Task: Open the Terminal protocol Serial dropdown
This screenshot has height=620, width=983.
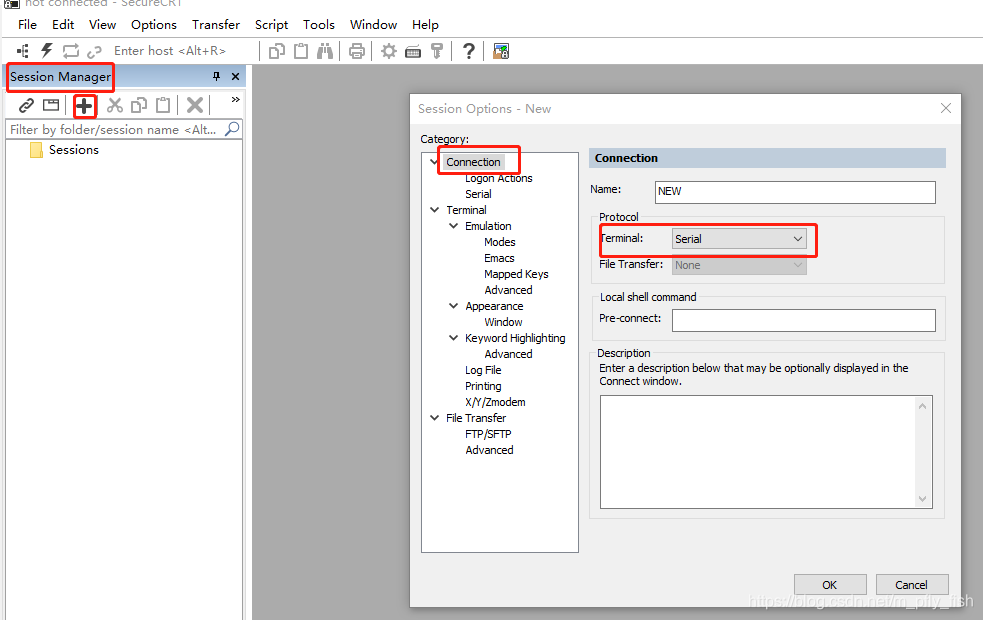Action: pos(739,239)
